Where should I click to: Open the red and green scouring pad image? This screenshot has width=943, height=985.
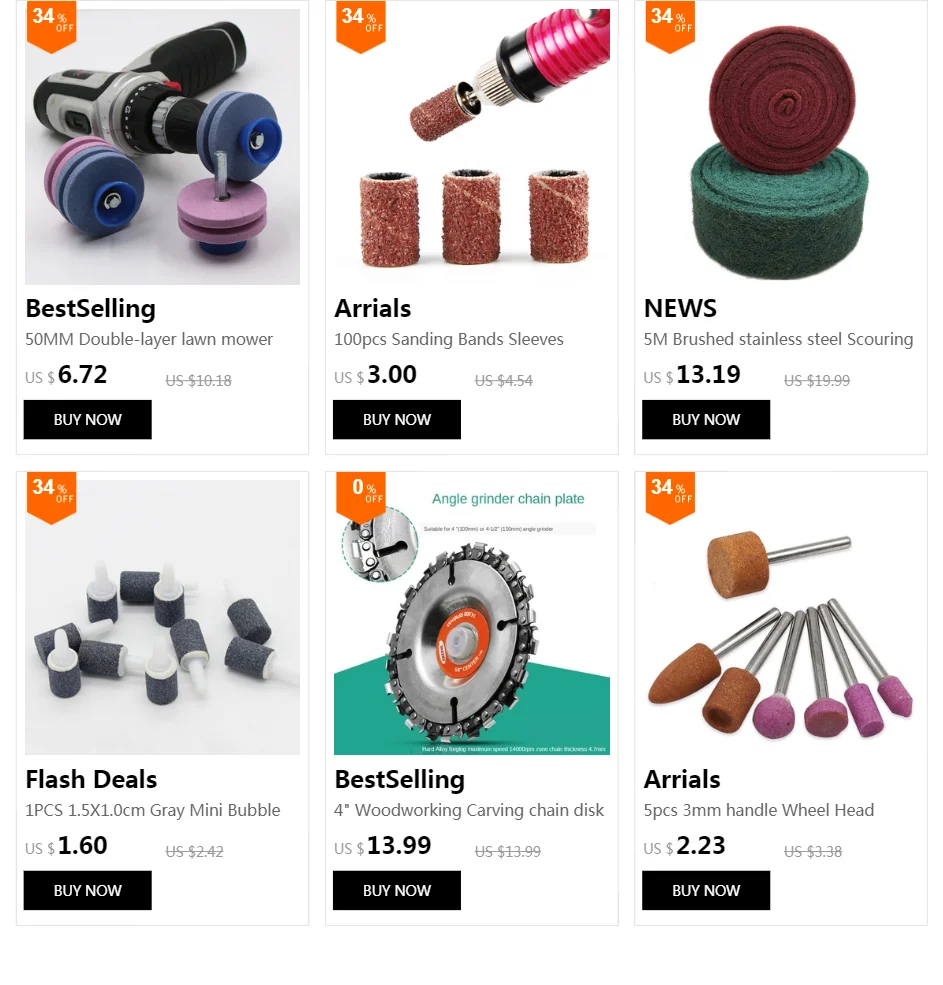(x=781, y=147)
